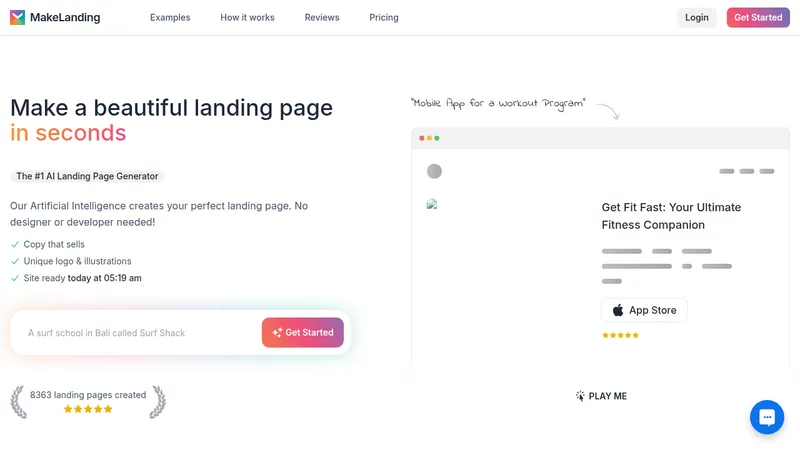Click the five-star rating under App Store button
Screen dimensions: 800x450
[x=620, y=335]
